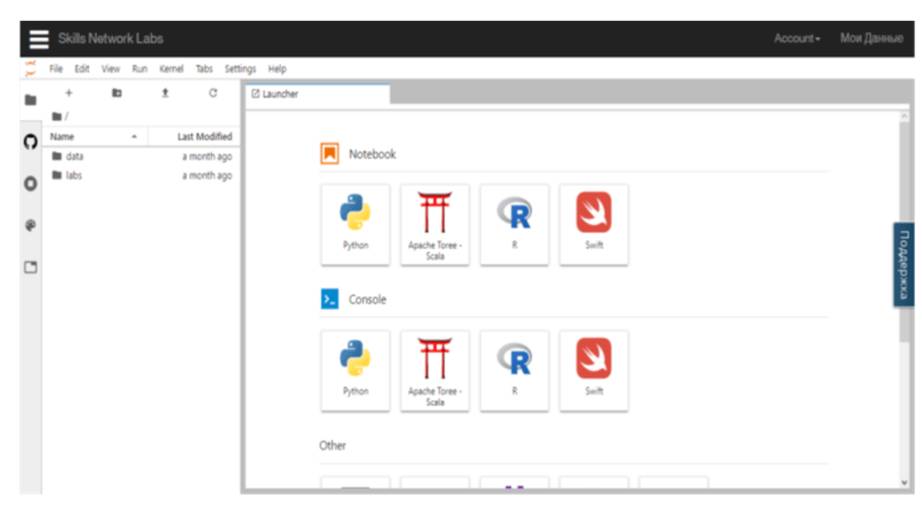922x519 pixels.
Task: Open the Kernel menu
Action: 171,69
